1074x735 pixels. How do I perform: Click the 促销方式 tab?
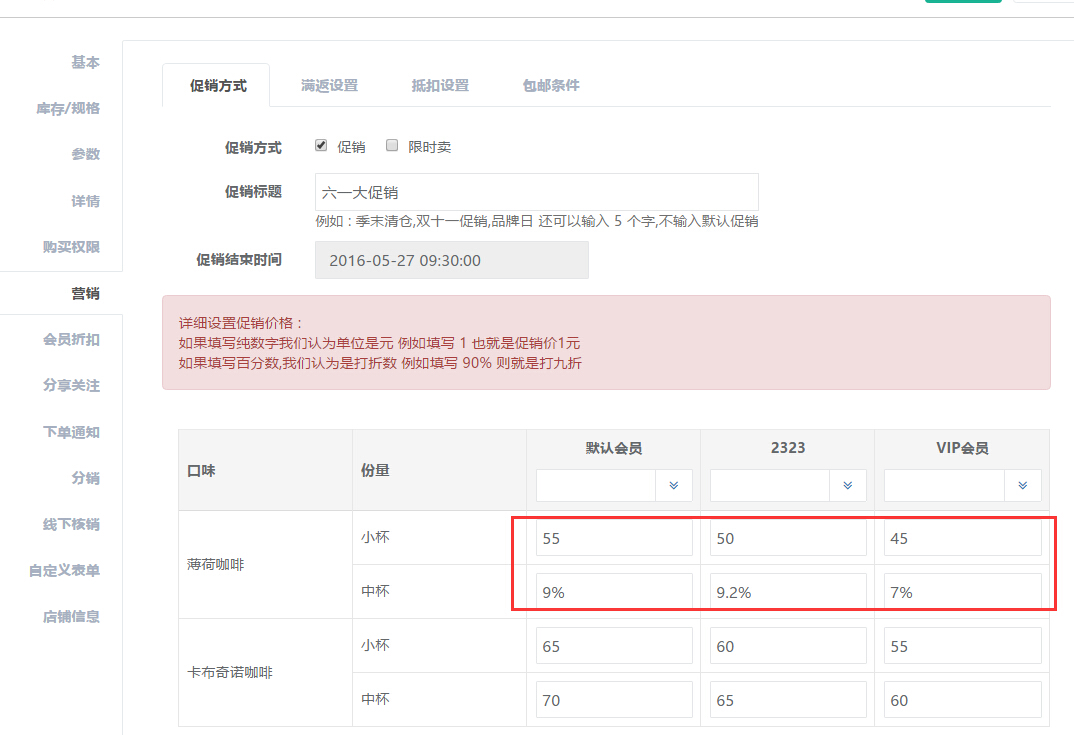pyautogui.click(x=217, y=86)
